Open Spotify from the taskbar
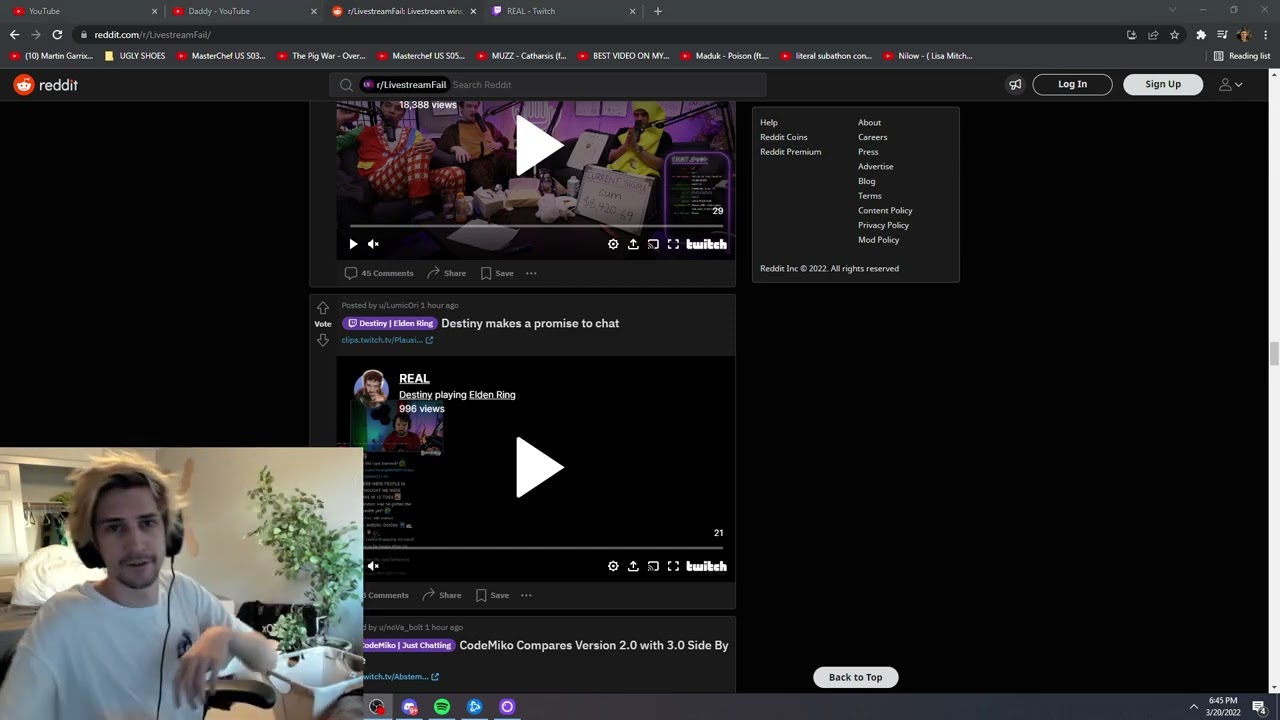 pyautogui.click(x=442, y=707)
